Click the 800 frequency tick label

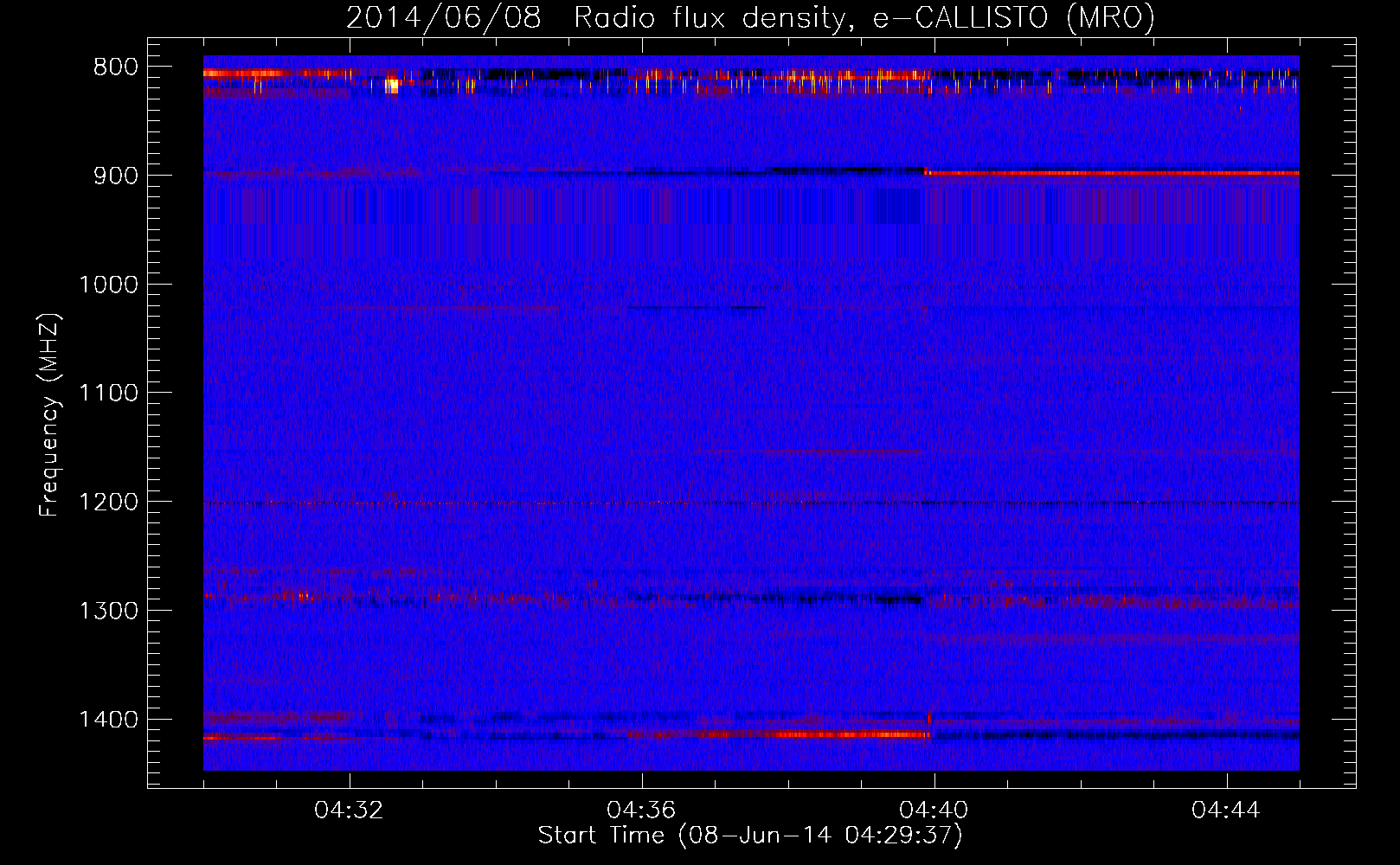(x=116, y=67)
